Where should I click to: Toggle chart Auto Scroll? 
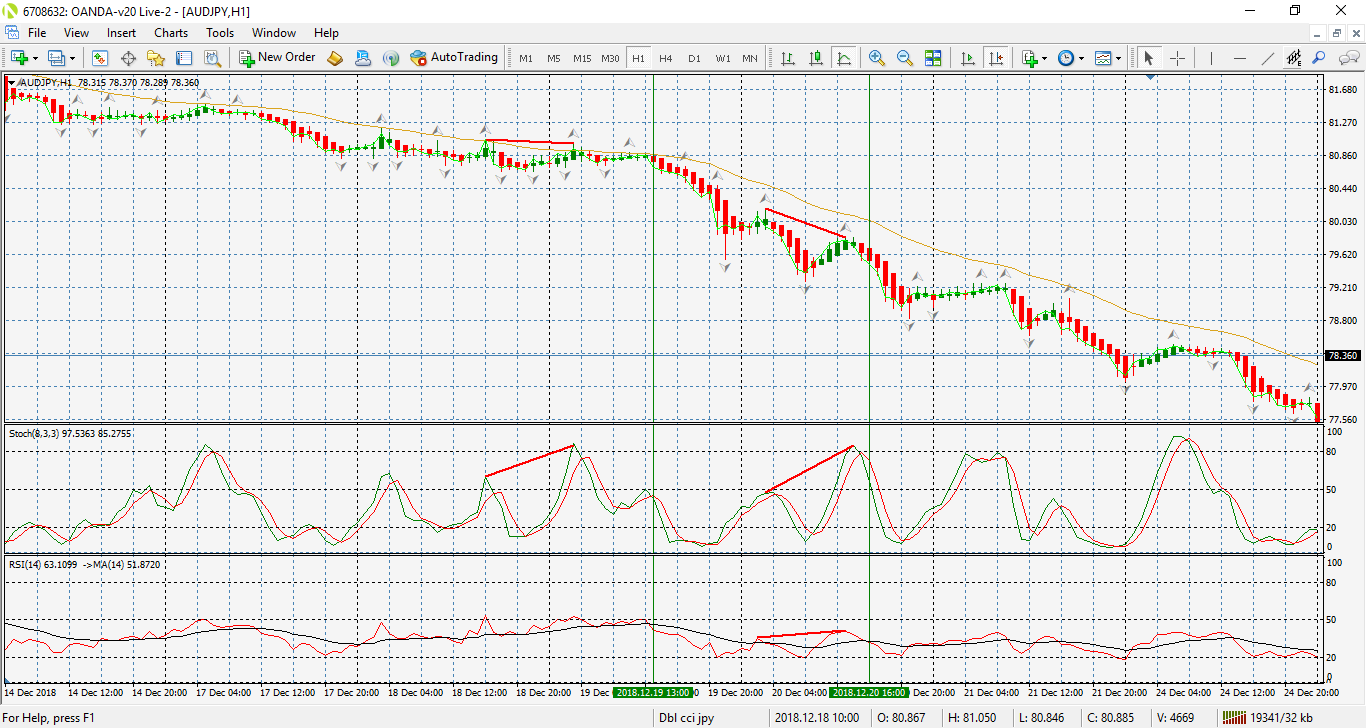pos(967,58)
